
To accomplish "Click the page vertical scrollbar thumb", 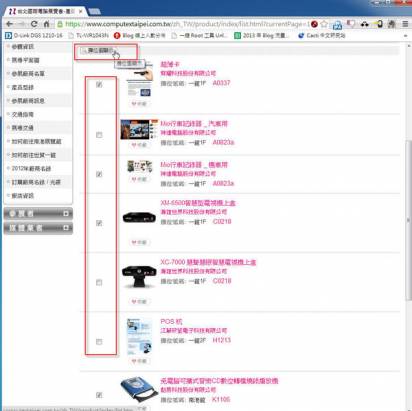I will click(x=408, y=220).
